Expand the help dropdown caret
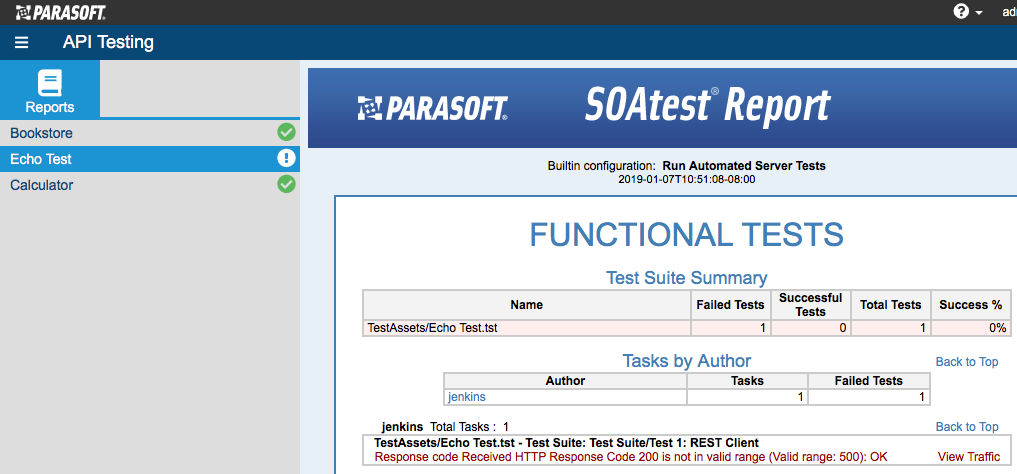Viewport: 1017px width, 474px height. click(x=979, y=13)
